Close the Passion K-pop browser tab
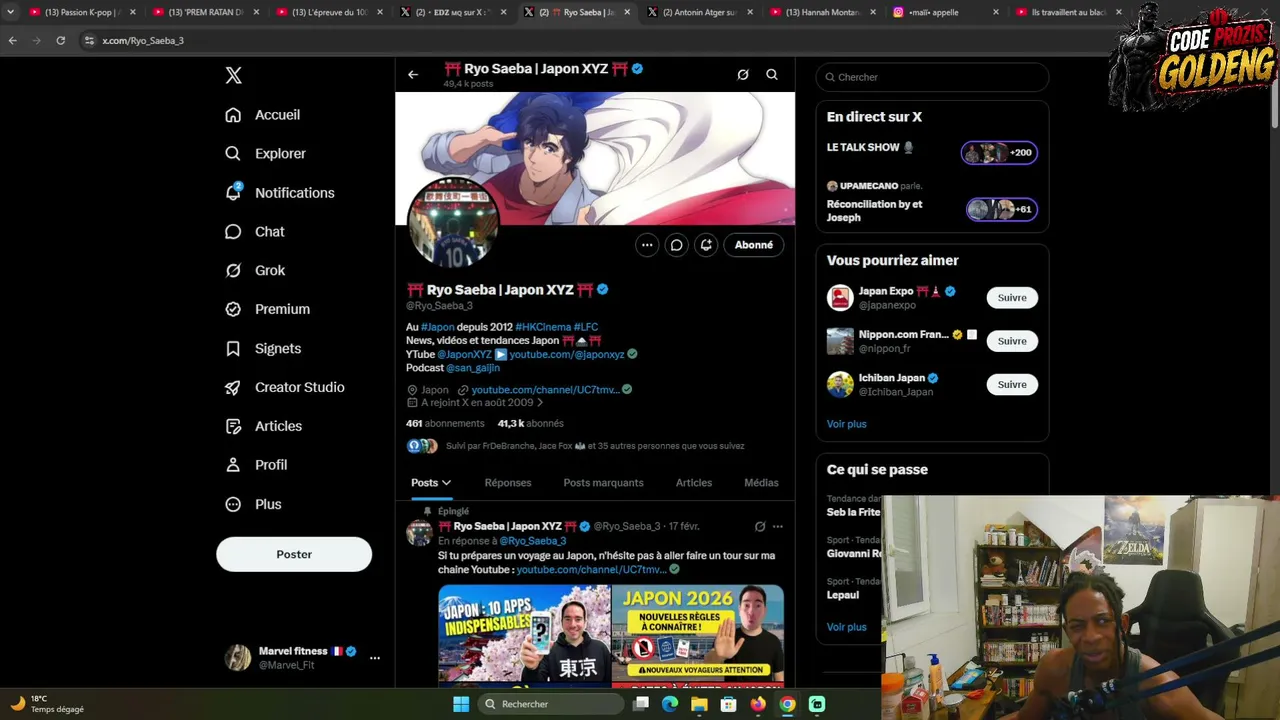 133,12
